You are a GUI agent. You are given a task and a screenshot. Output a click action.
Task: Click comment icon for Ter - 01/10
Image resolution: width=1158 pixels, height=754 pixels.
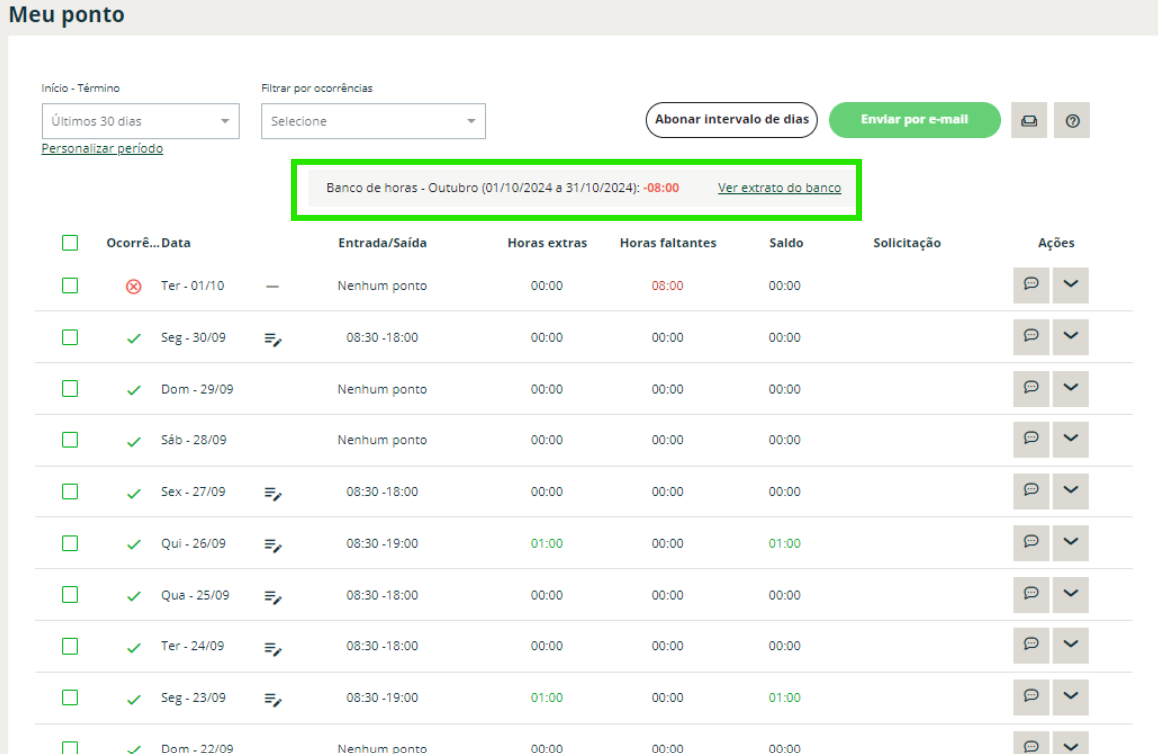1030,285
